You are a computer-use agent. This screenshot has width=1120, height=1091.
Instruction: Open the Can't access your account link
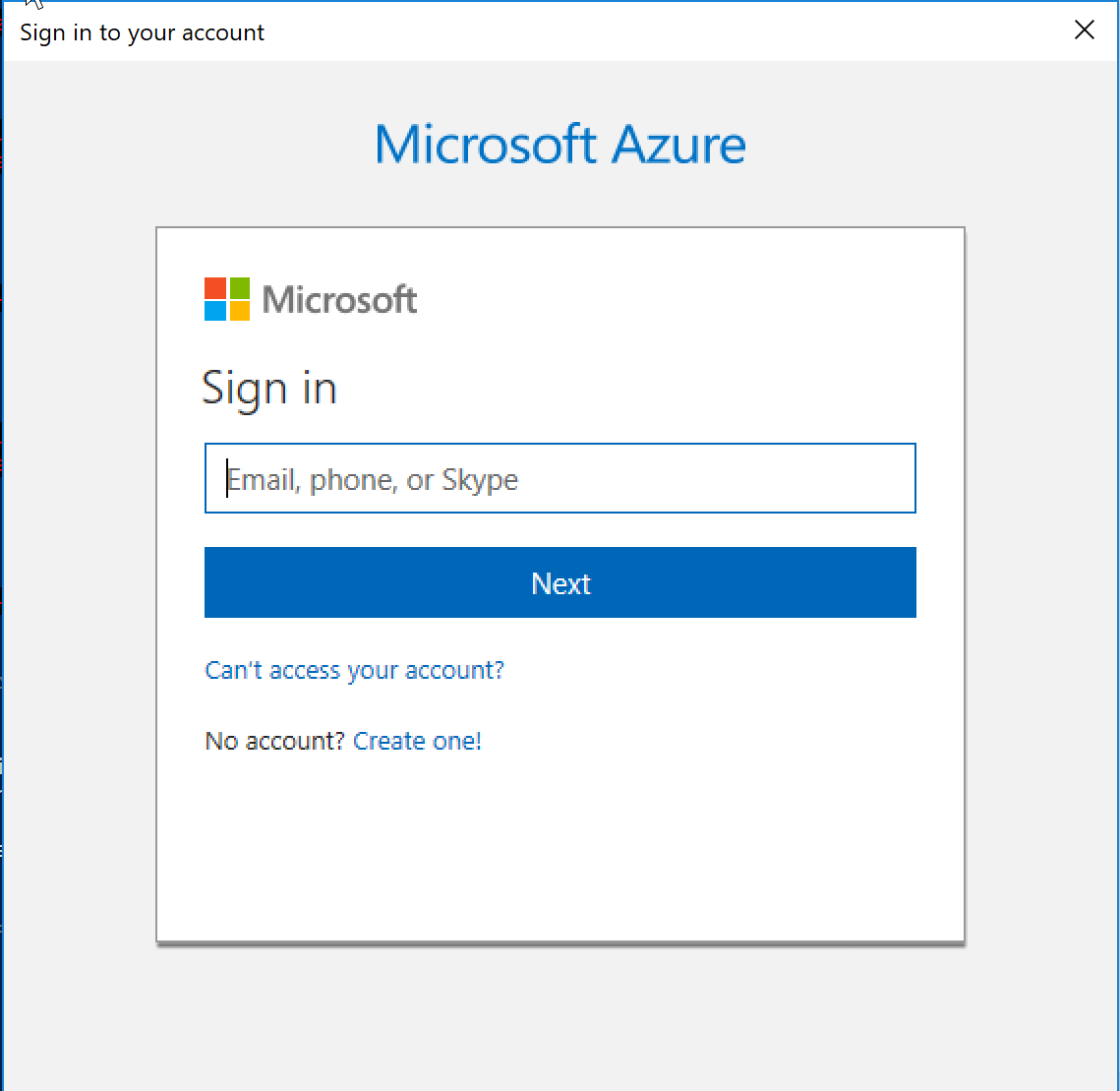click(354, 670)
